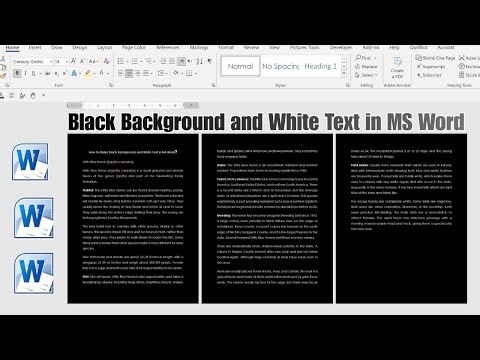Image resolution: width=480 pixels, height=360 pixels.
Task: Open Numbering dropdown arrow
Action: pyautogui.click(x=141, y=61)
